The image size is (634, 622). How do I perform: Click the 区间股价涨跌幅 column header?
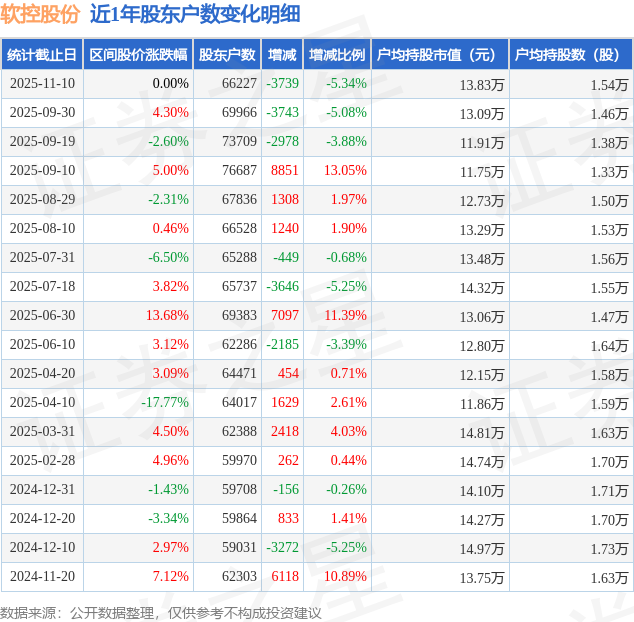pos(137,55)
